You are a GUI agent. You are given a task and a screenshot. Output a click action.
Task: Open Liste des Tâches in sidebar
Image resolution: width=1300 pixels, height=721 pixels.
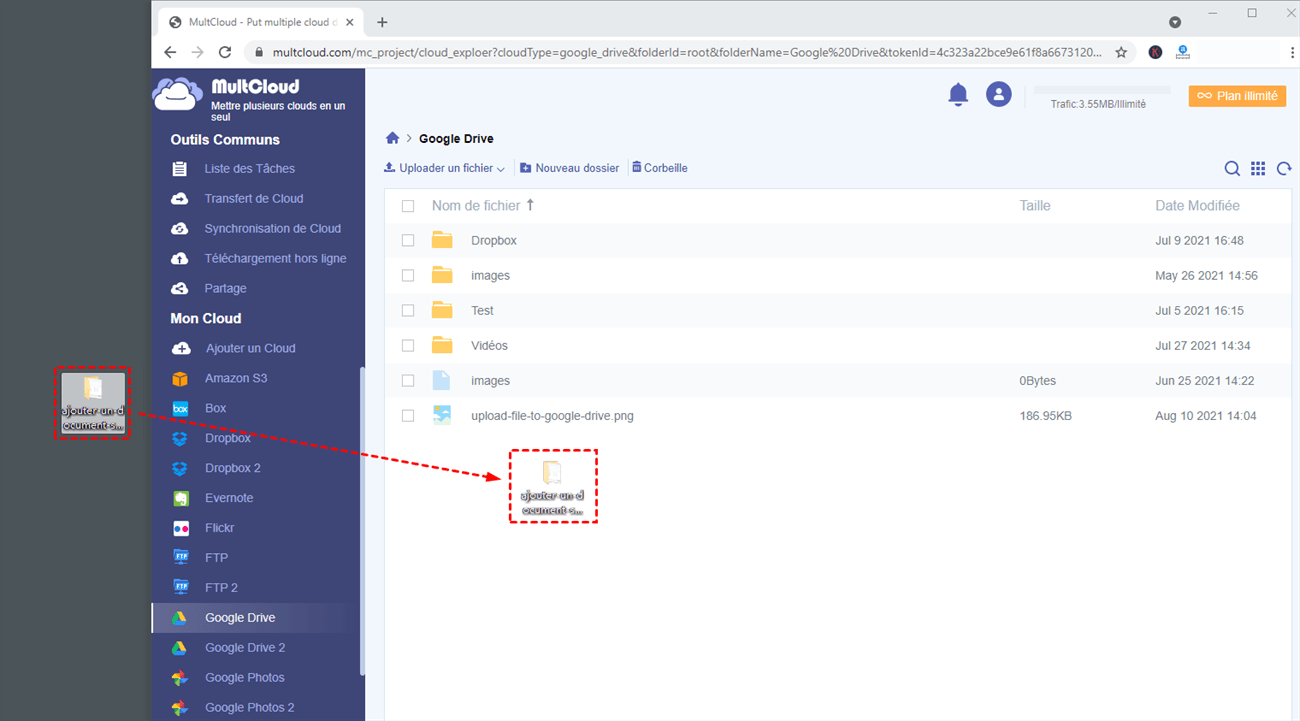pyautogui.click(x=249, y=169)
